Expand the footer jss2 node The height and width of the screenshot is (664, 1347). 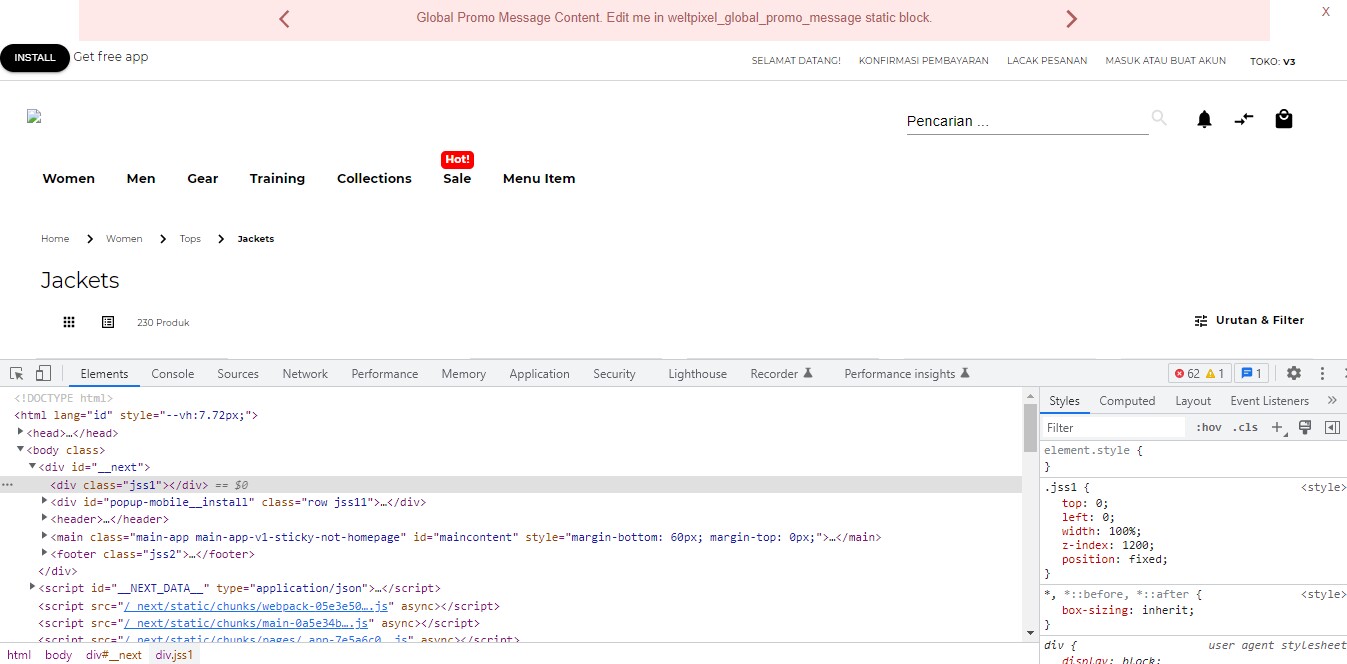coord(45,552)
